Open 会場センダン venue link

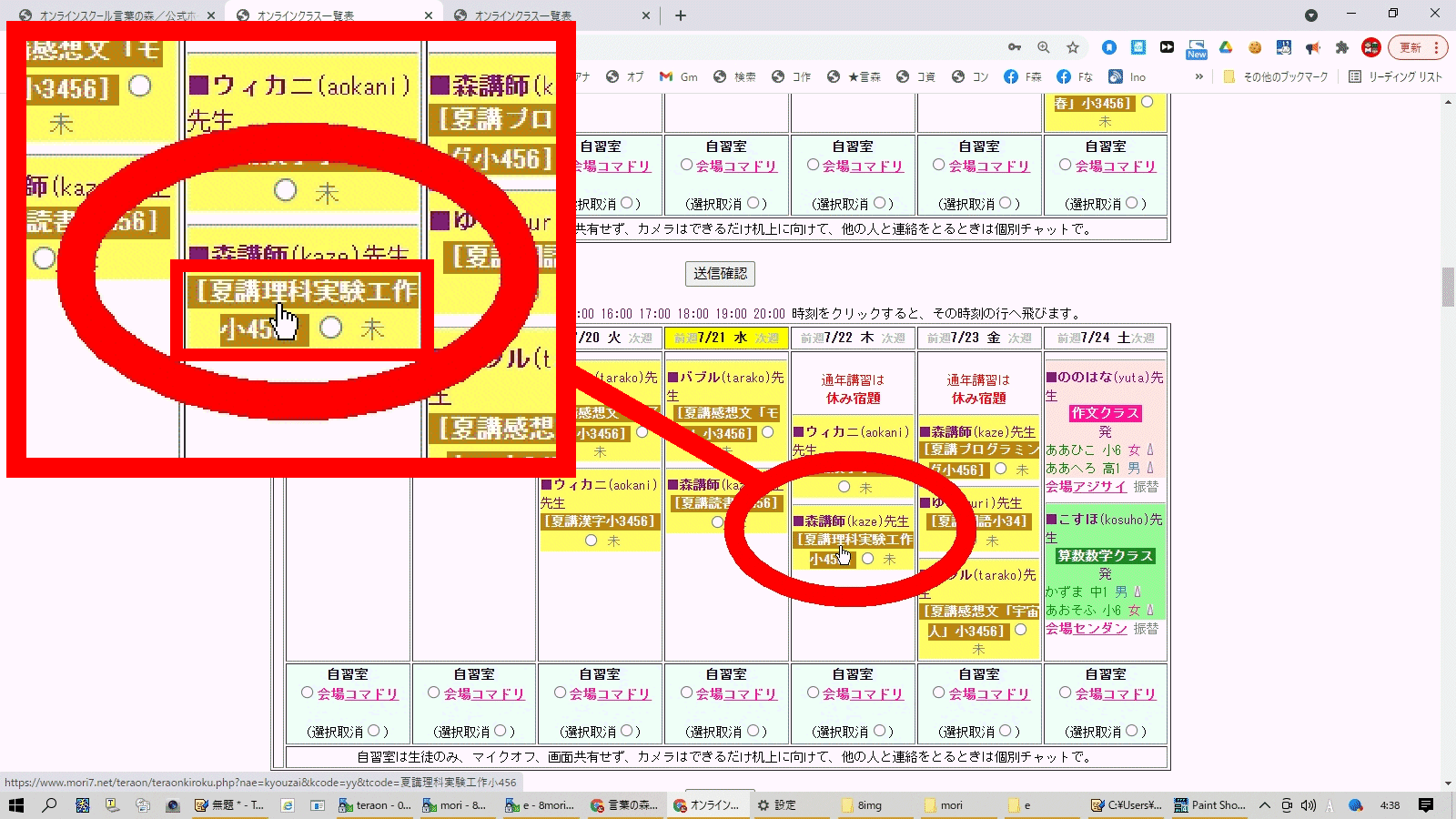coord(1086,629)
